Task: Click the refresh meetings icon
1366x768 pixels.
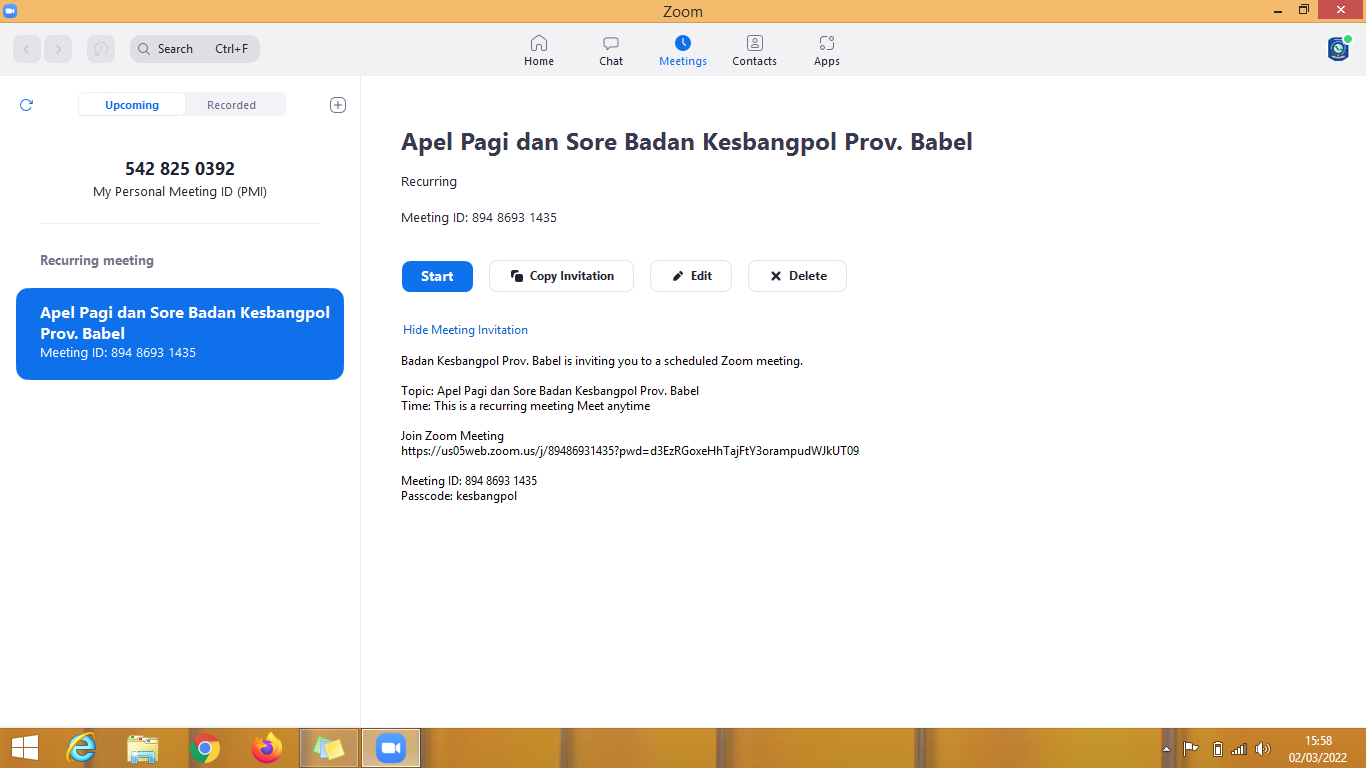Action: (x=27, y=105)
